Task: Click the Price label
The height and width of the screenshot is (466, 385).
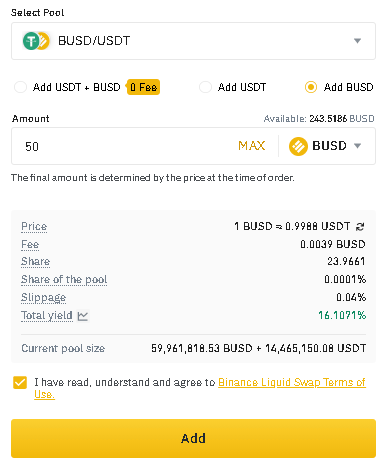Action: point(34,226)
